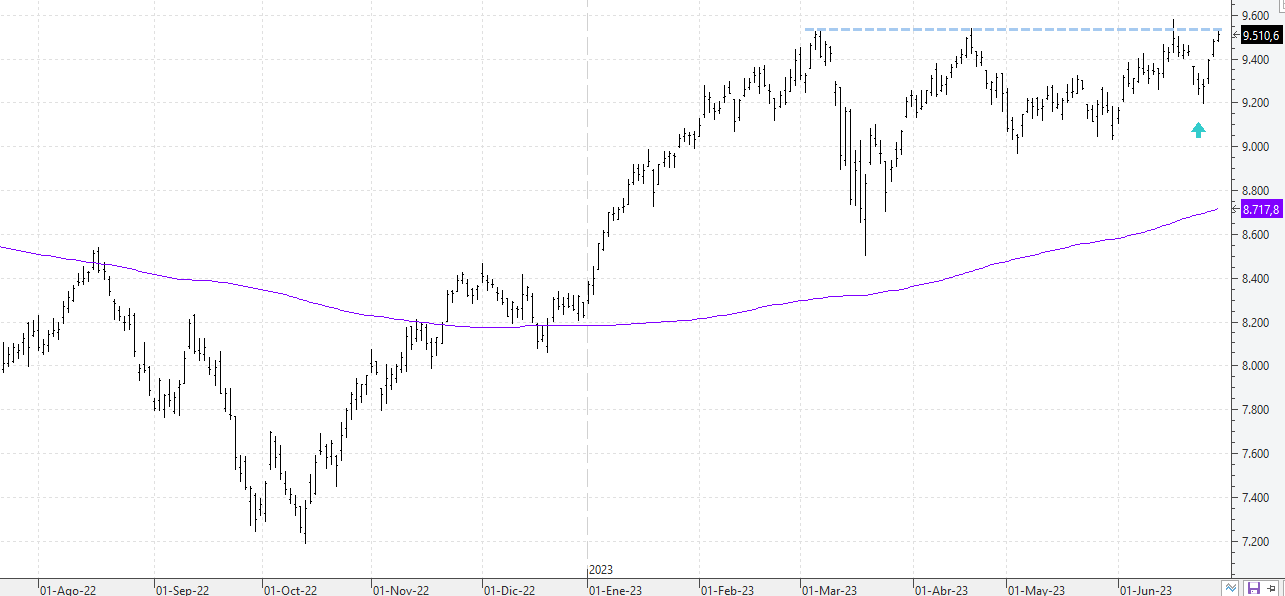Click the purple floppy disk save icon

pos(1254,588)
